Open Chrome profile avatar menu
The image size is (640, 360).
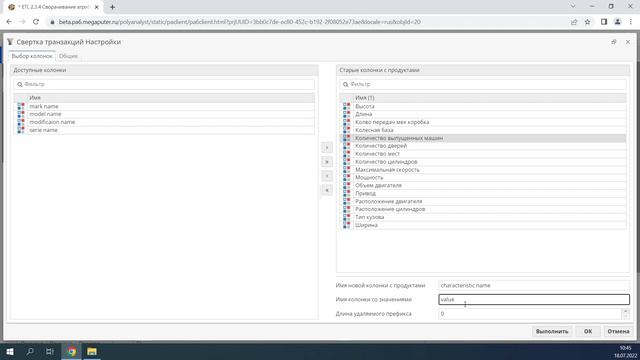(x=618, y=22)
